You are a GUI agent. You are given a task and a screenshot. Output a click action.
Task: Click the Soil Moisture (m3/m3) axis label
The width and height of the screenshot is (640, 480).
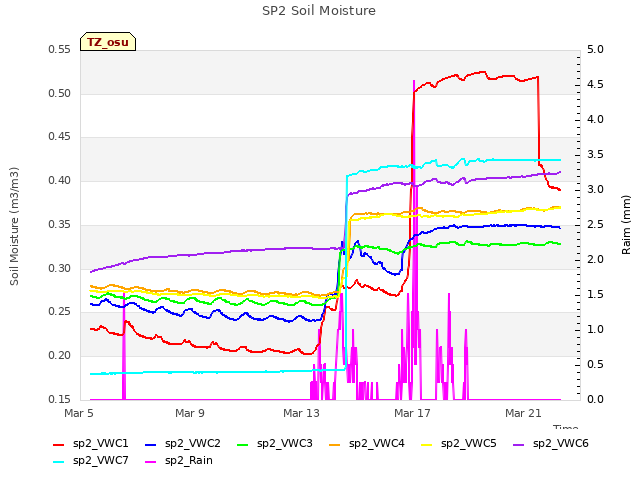[x=14, y=226]
